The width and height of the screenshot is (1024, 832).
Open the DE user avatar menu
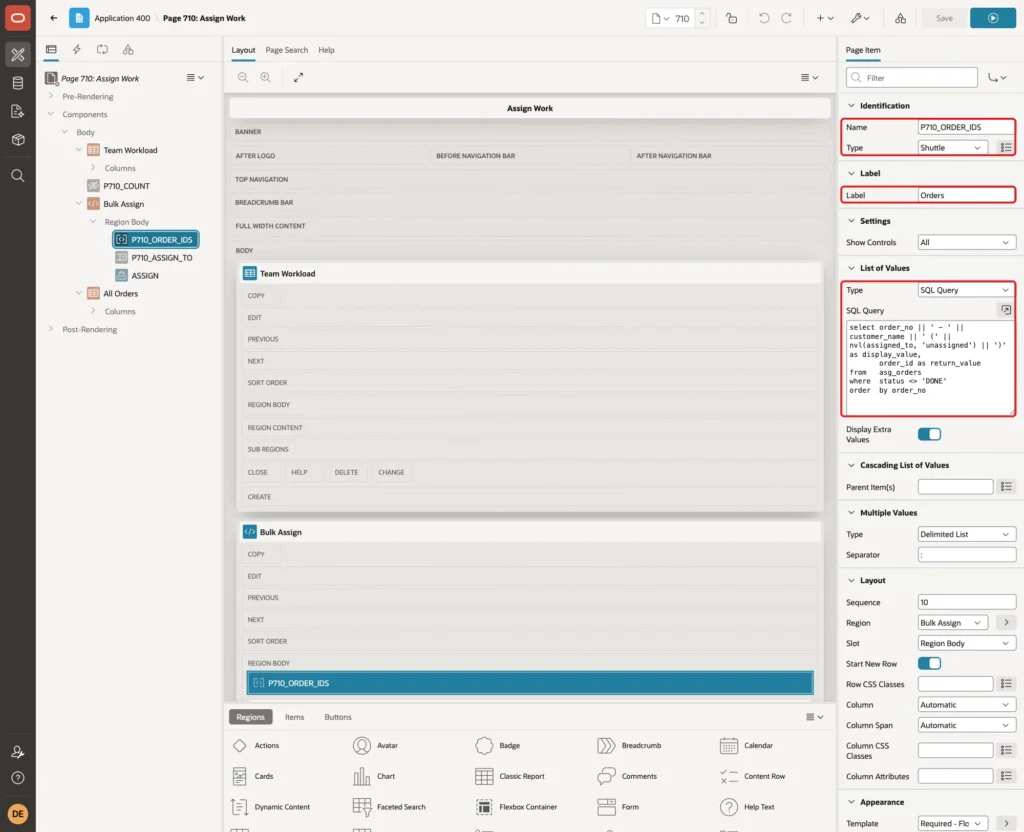[18, 814]
